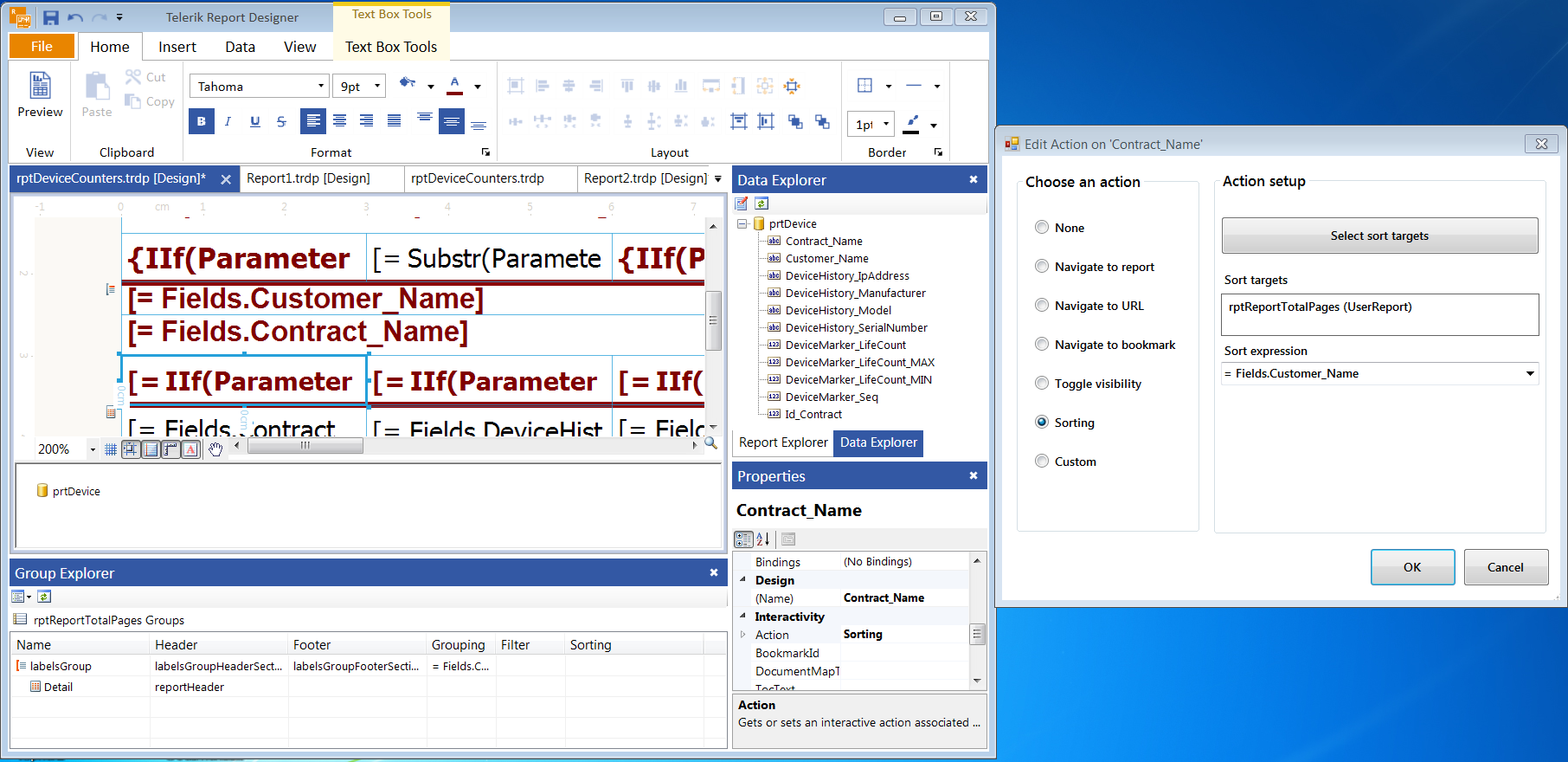
Task: Choose the Navigate to report action
Action: click(x=1042, y=267)
